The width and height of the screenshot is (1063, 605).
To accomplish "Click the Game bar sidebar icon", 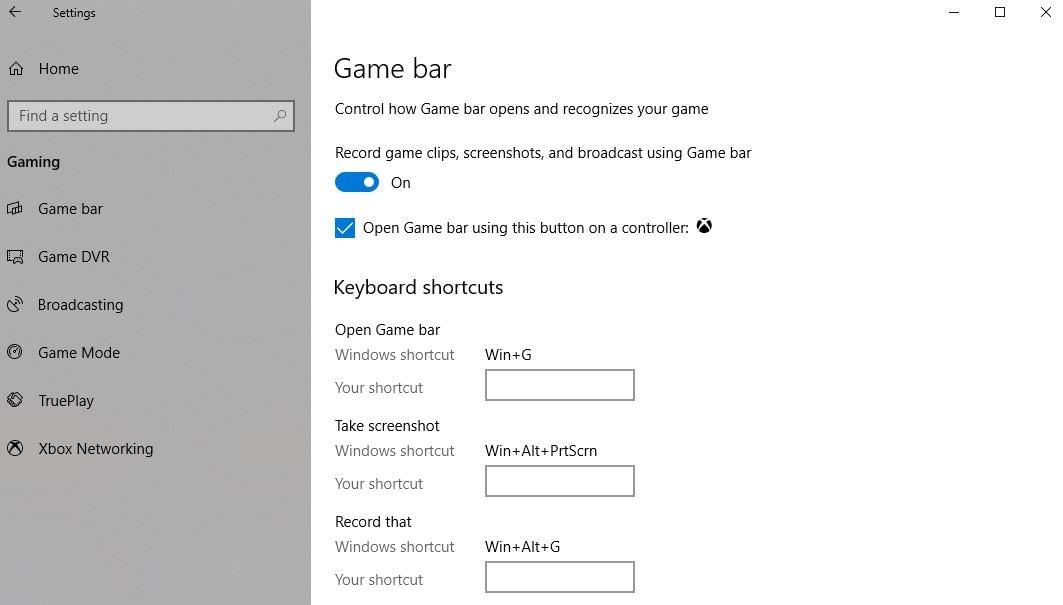I will tap(15, 209).
